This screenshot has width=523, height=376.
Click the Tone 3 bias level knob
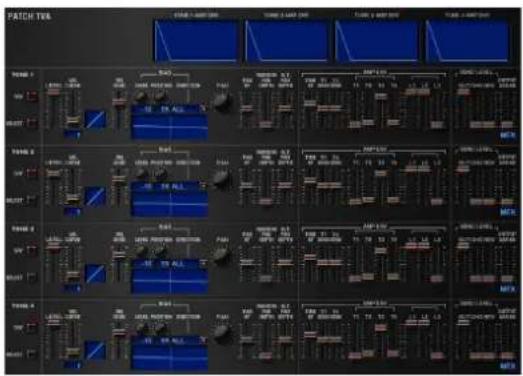coord(140,251)
